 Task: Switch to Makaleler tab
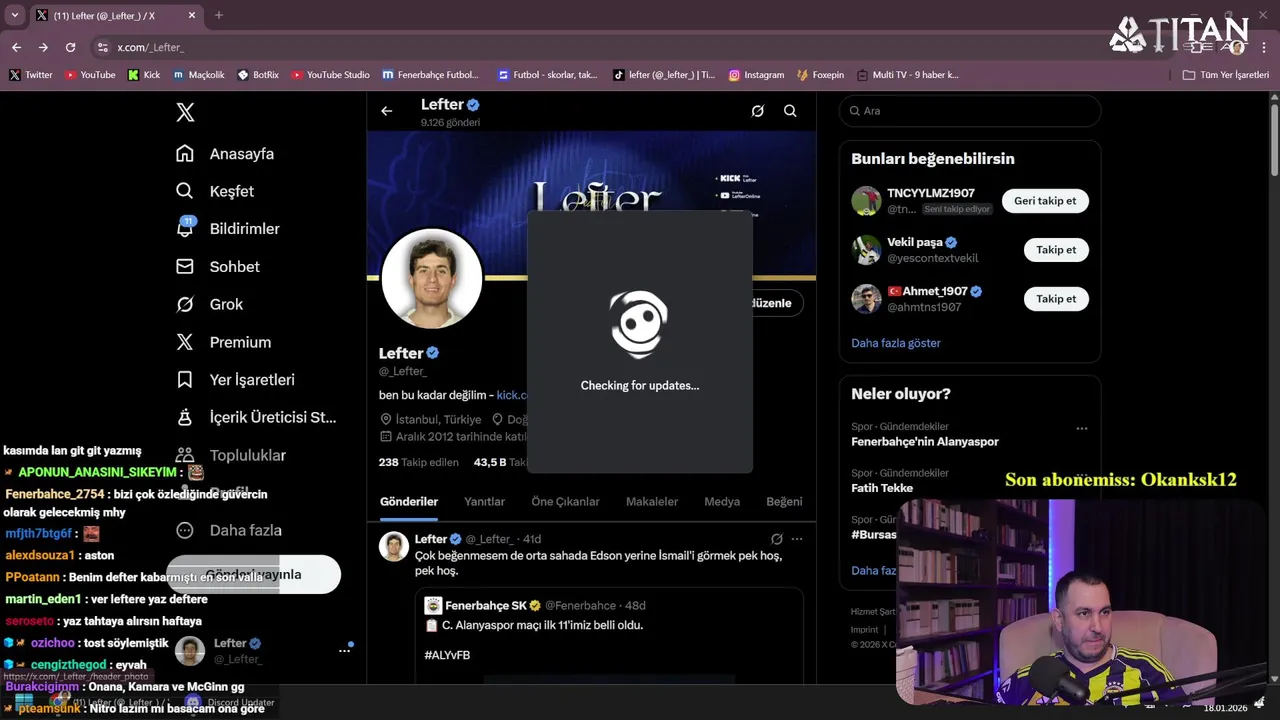point(652,502)
